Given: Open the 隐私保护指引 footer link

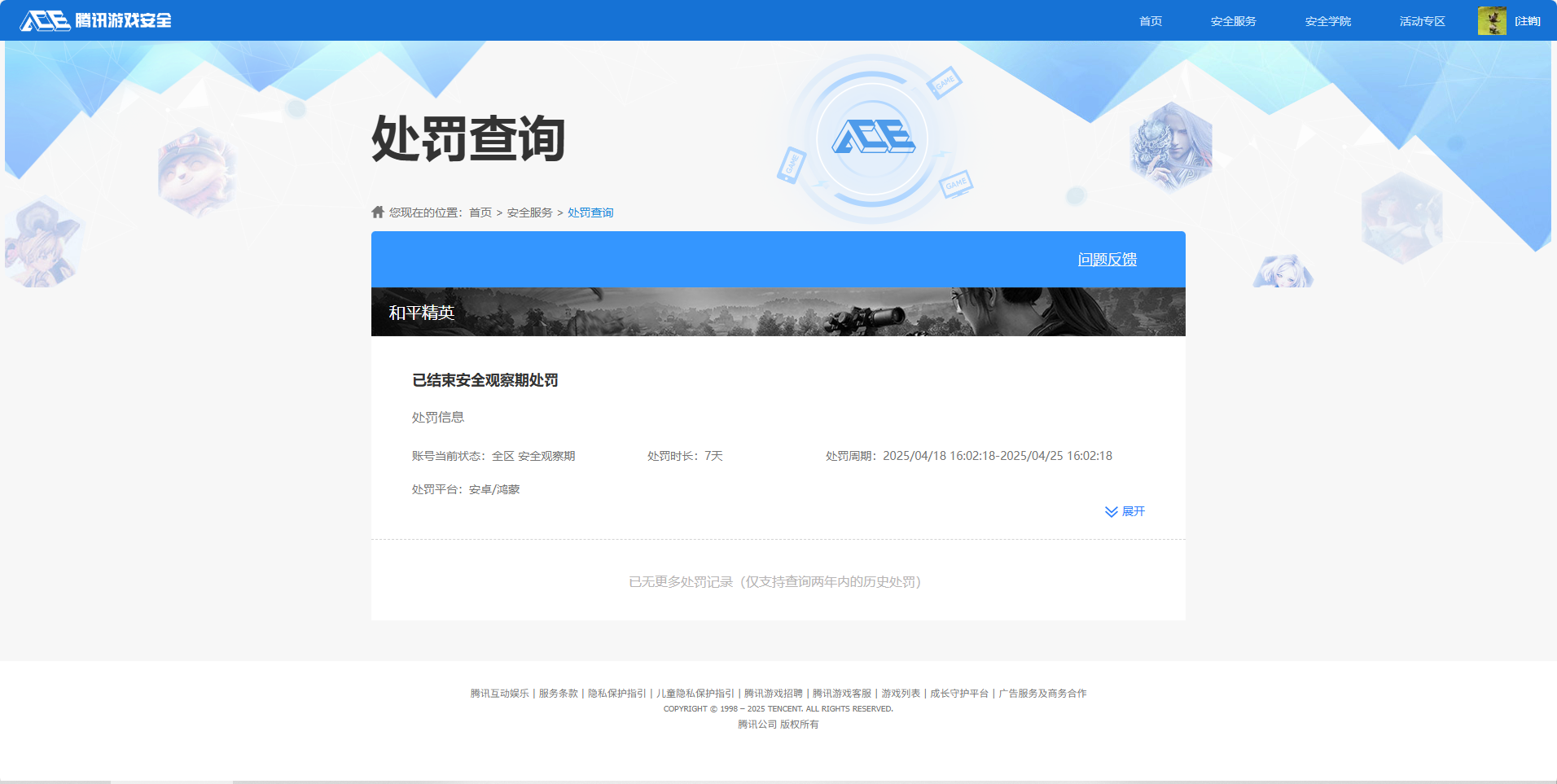Looking at the screenshot, I should 616,693.
